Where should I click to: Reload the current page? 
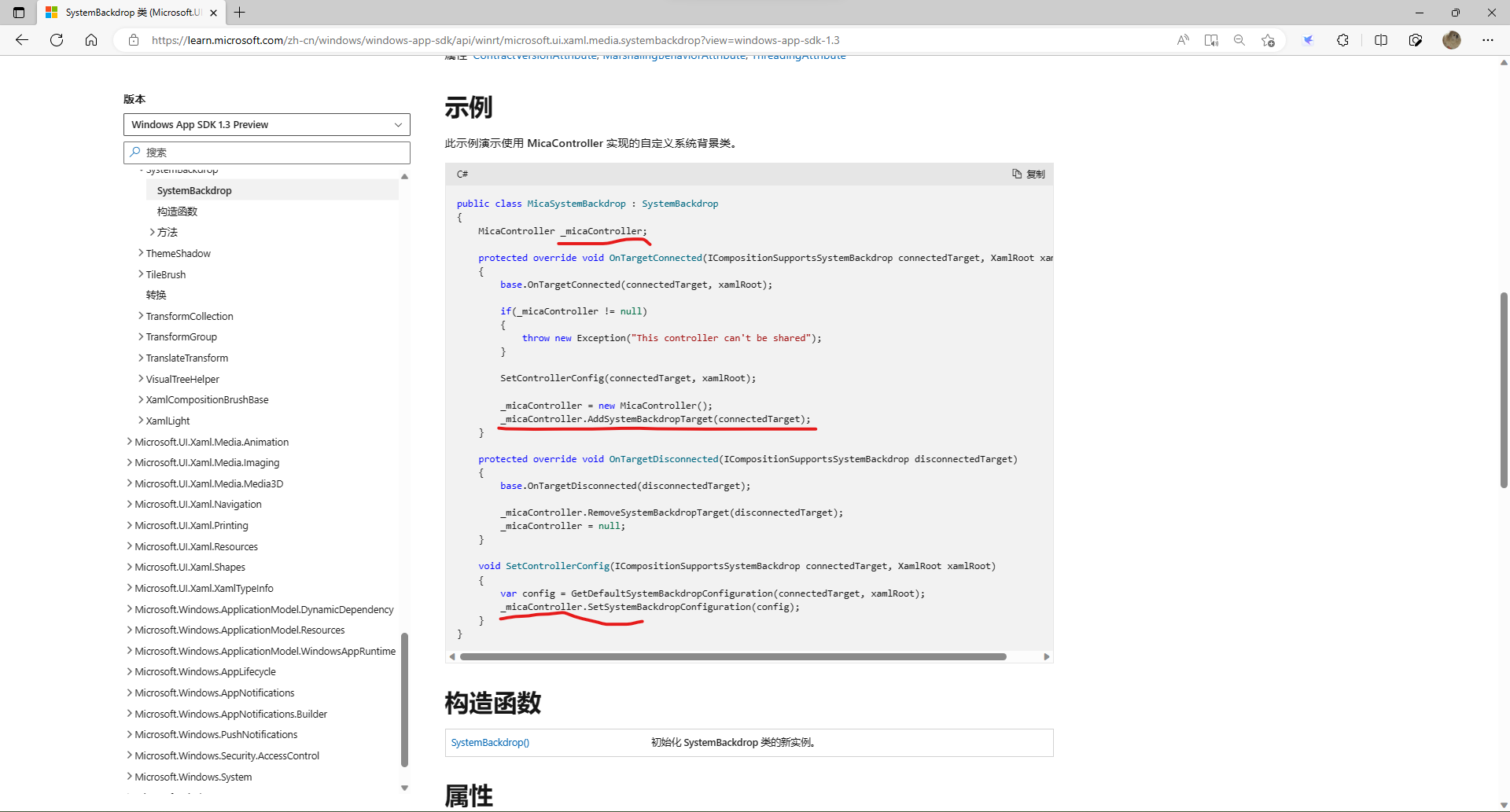[56, 40]
